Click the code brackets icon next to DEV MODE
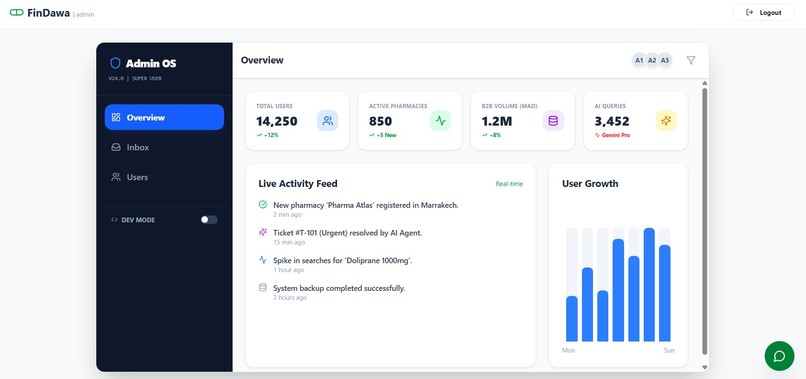The image size is (806, 379). pos(114,220)
